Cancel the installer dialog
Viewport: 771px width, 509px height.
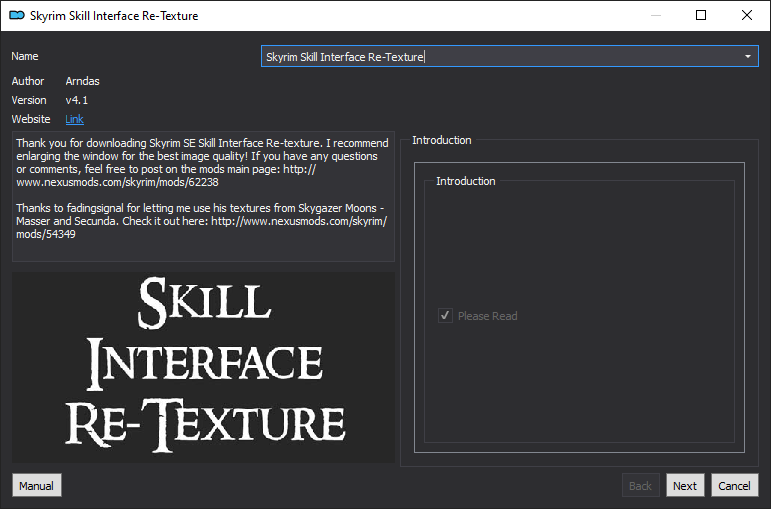735,485
